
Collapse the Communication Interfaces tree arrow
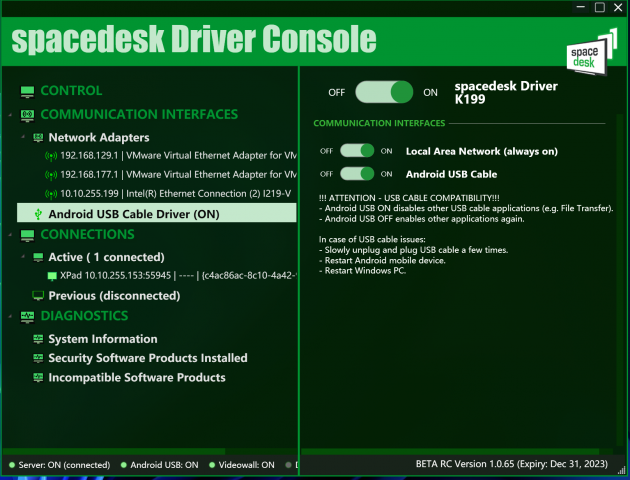pyautogui.click(x=8, y=115)
